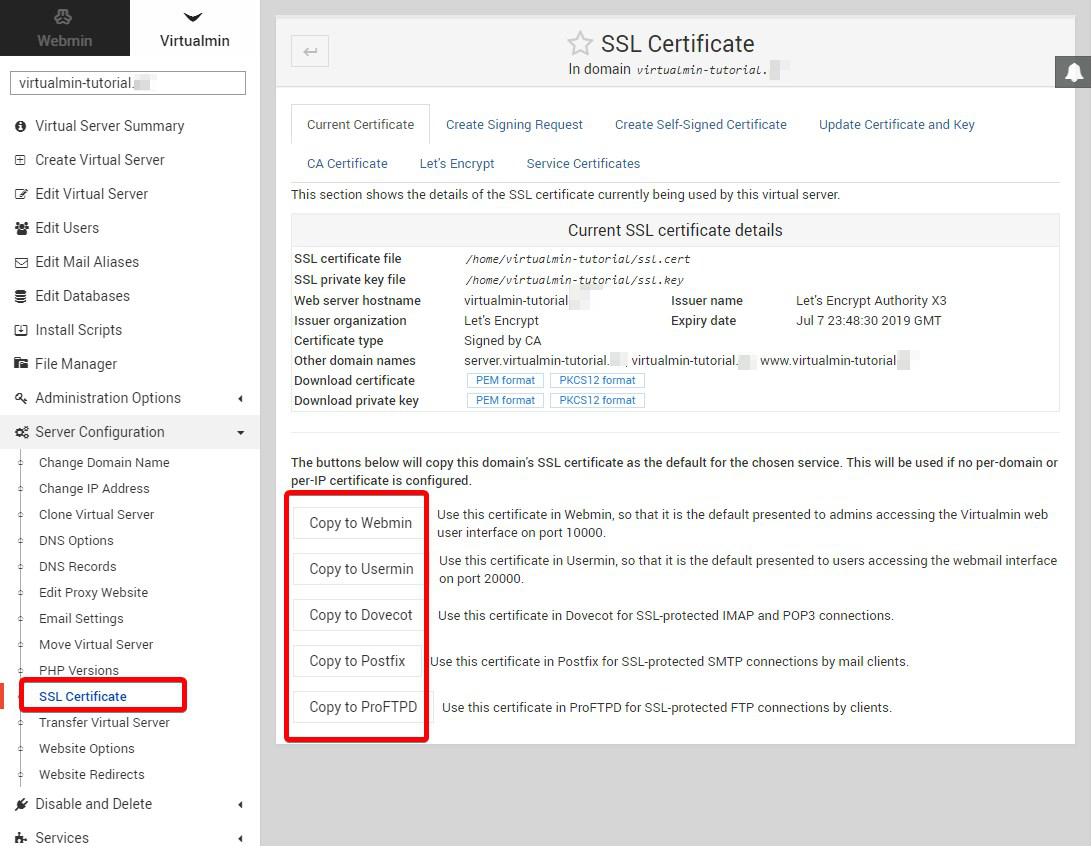This screenshot has width=1091, height=846.
Task: Open the Let's Encrypt tab
Action: (x=456, y=163)
